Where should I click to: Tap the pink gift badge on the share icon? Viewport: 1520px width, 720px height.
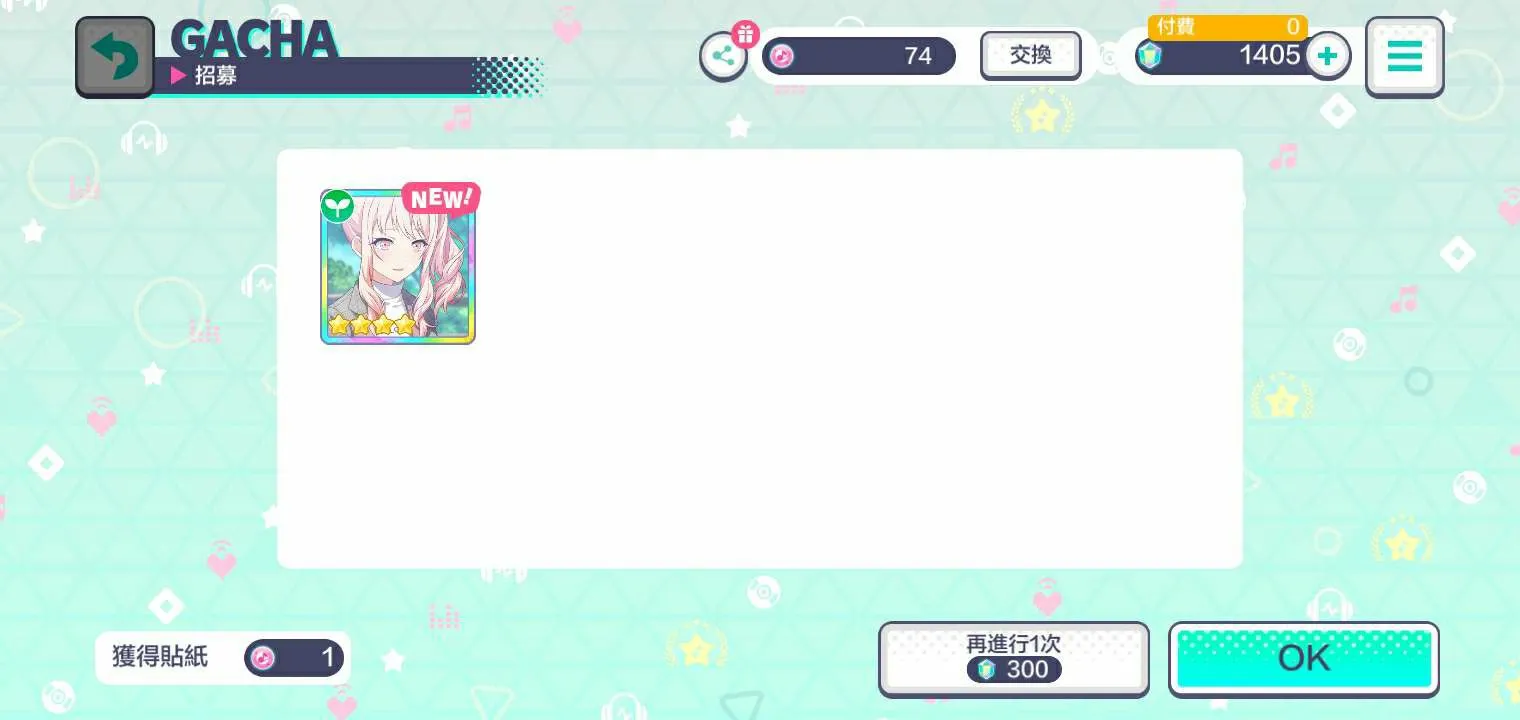(x=745, y=34)
